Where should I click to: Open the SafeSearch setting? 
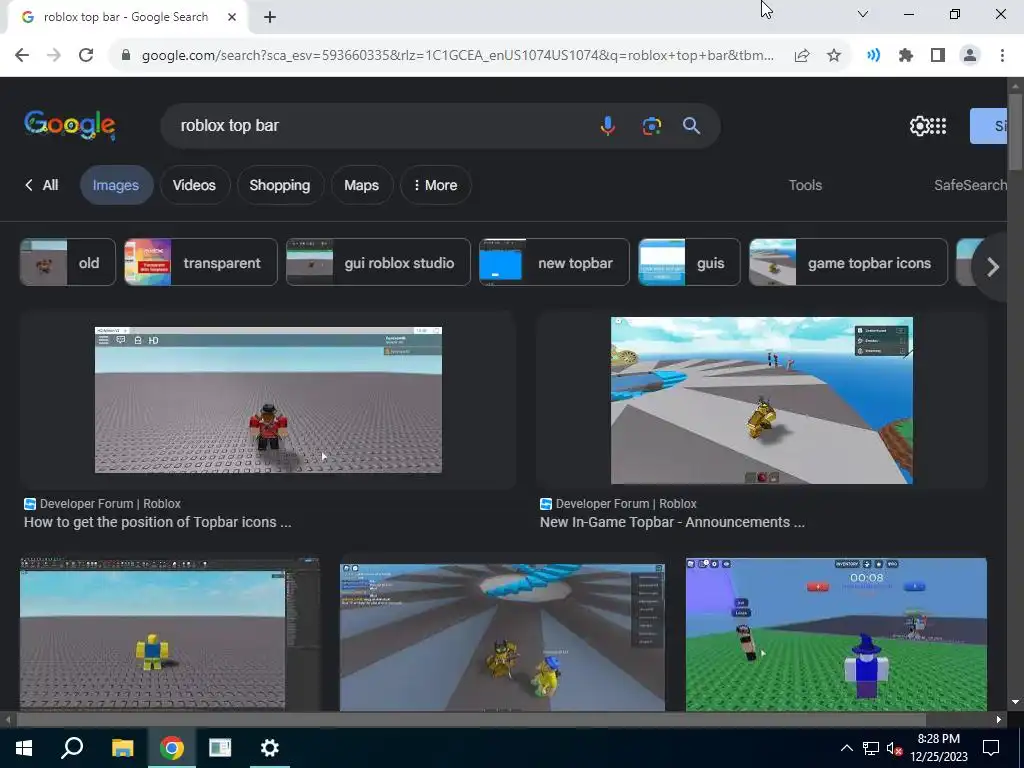pos(970,185)
